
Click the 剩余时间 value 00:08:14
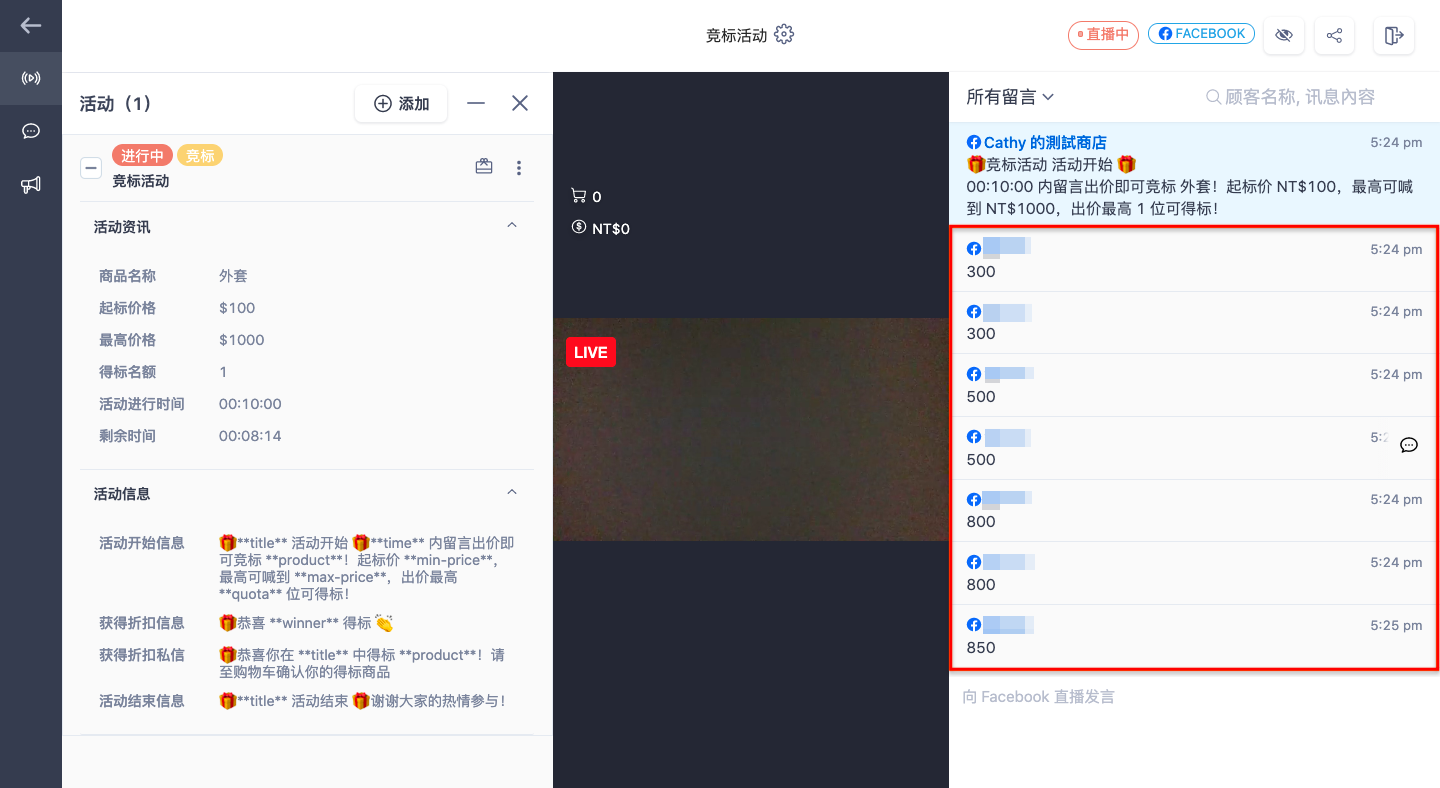(250, 436)
